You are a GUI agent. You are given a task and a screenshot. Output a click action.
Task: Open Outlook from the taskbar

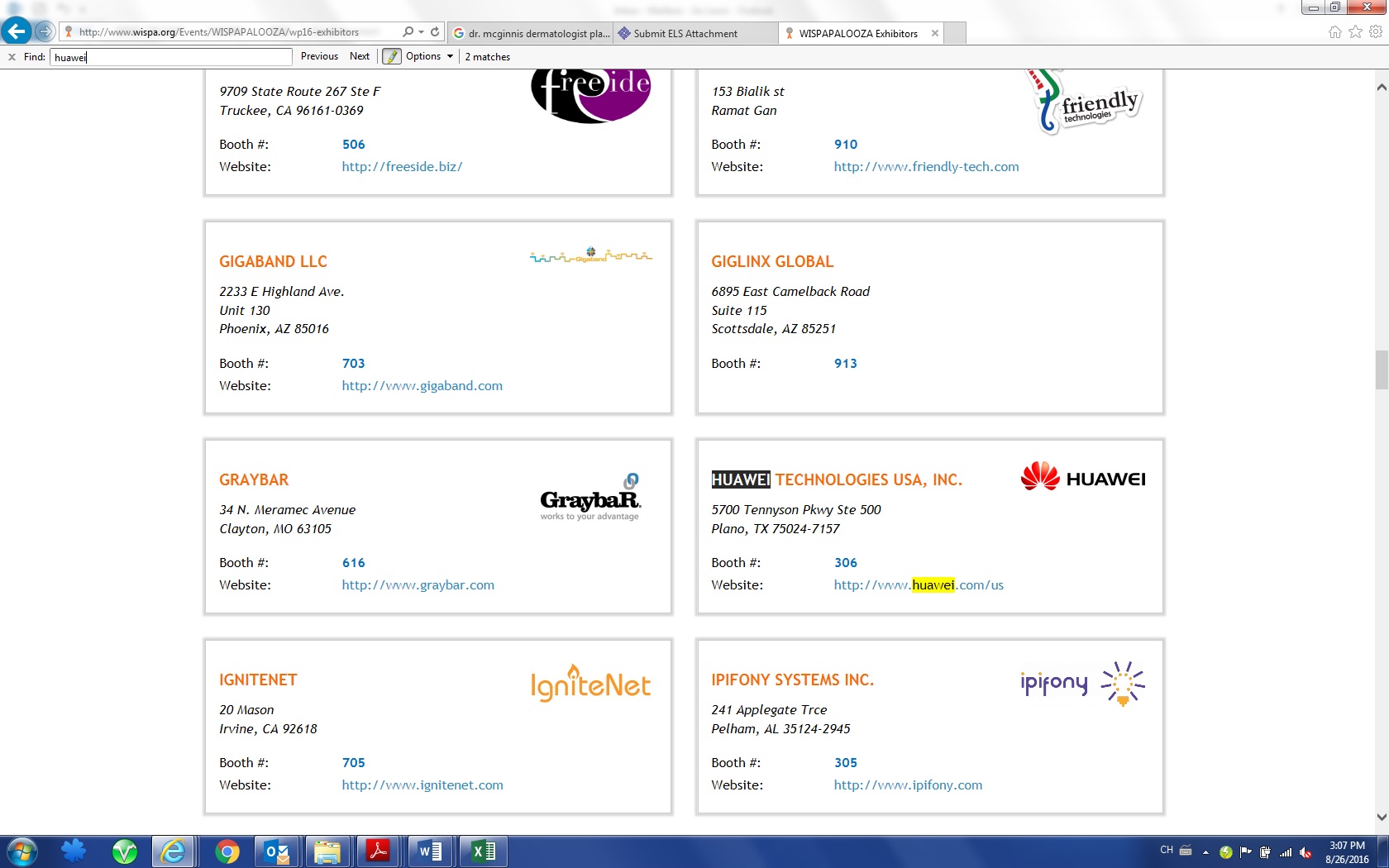(277, 851)
